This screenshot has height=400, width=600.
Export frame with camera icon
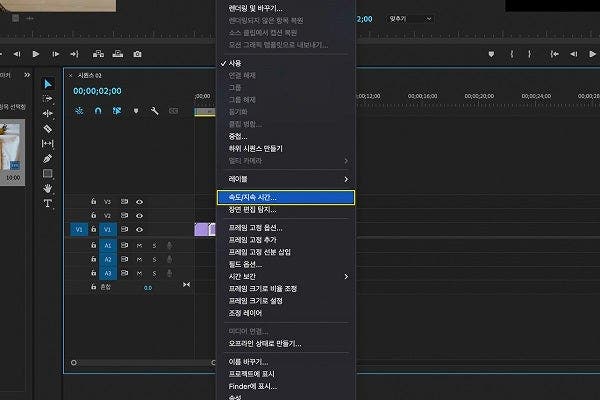click(x=137, y=54)
